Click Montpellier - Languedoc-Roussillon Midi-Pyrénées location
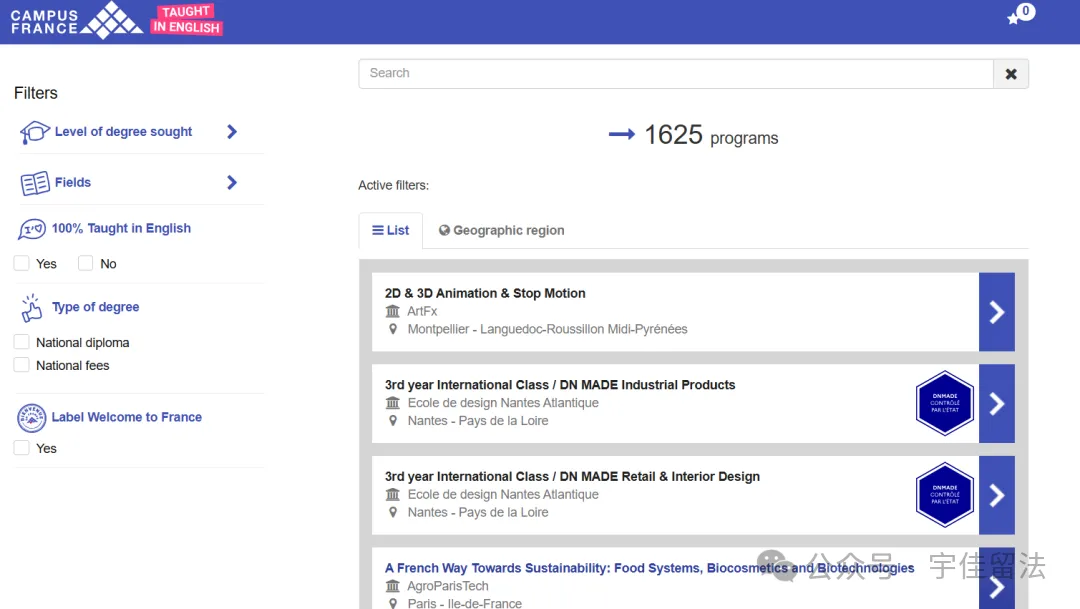This screenshot has height=609, width=1080. (548, 329)
